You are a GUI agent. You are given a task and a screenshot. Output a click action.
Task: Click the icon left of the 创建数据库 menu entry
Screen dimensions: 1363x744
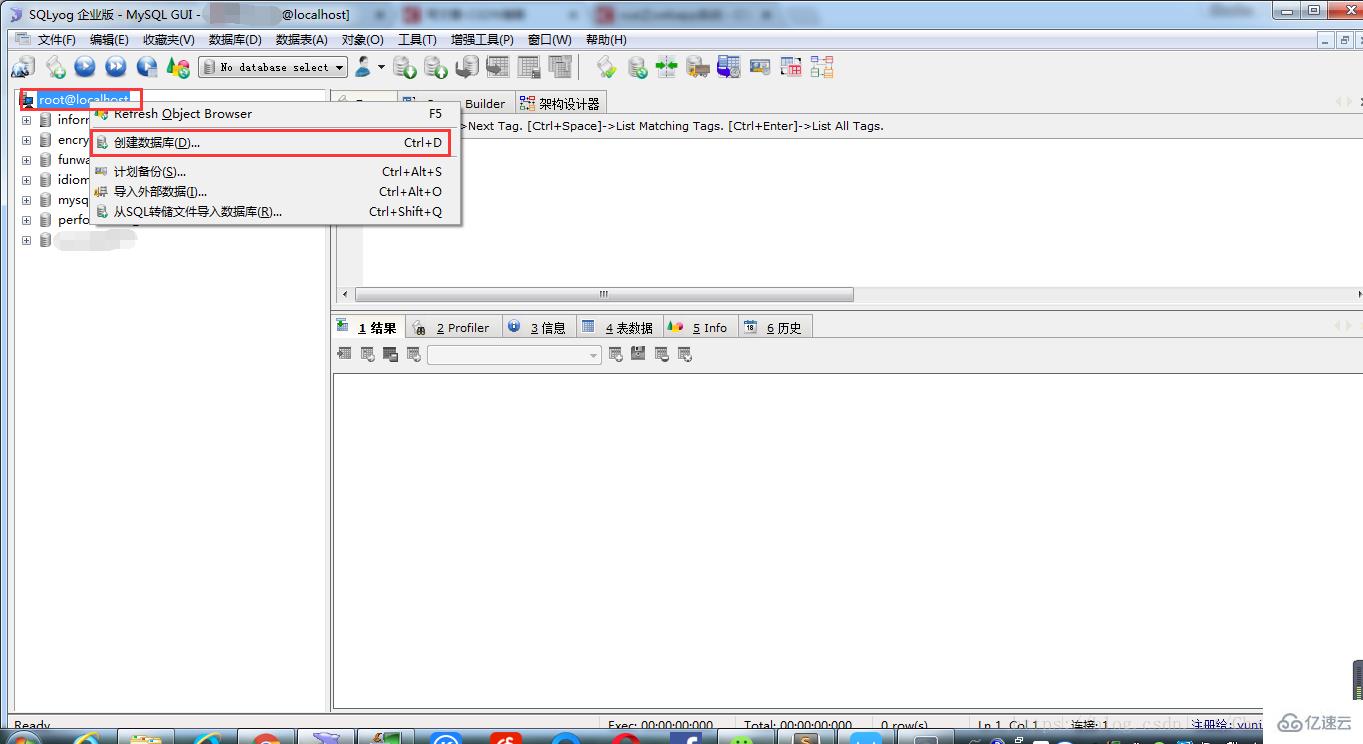tap(102, 143)
